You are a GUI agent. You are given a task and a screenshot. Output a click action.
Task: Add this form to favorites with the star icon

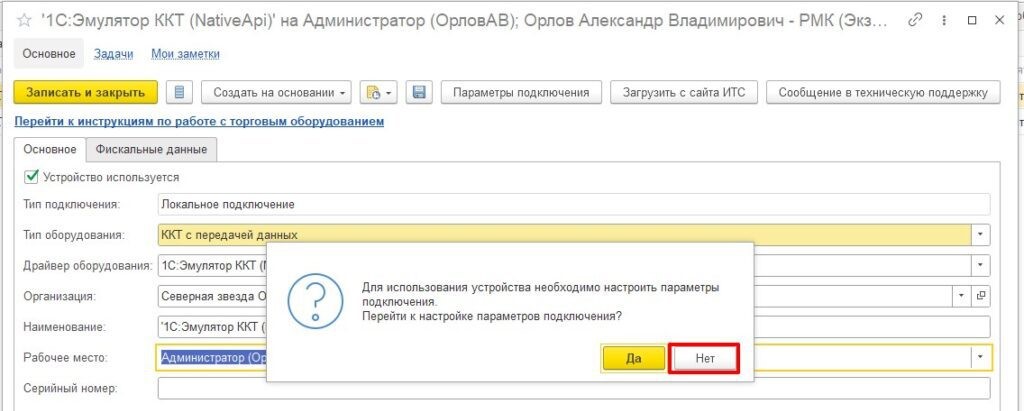coord(24,20)
